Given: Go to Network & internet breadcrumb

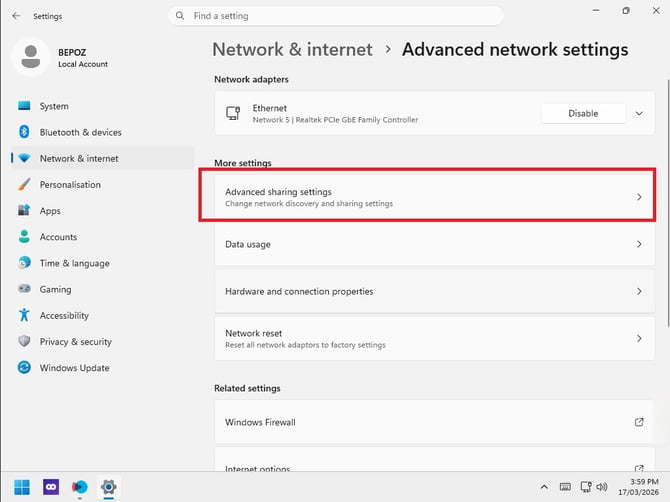Looking at the screenshot, I should [x=292, y=50].
